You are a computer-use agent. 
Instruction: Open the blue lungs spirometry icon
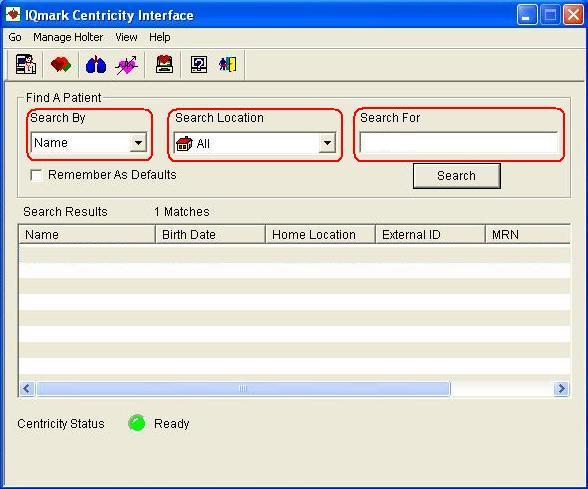96,64
